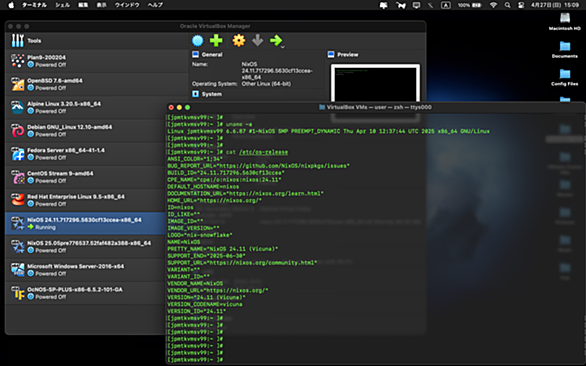Open the 表示 menu
This screenshot has height=366, width=586.
(x=102, y=5)
